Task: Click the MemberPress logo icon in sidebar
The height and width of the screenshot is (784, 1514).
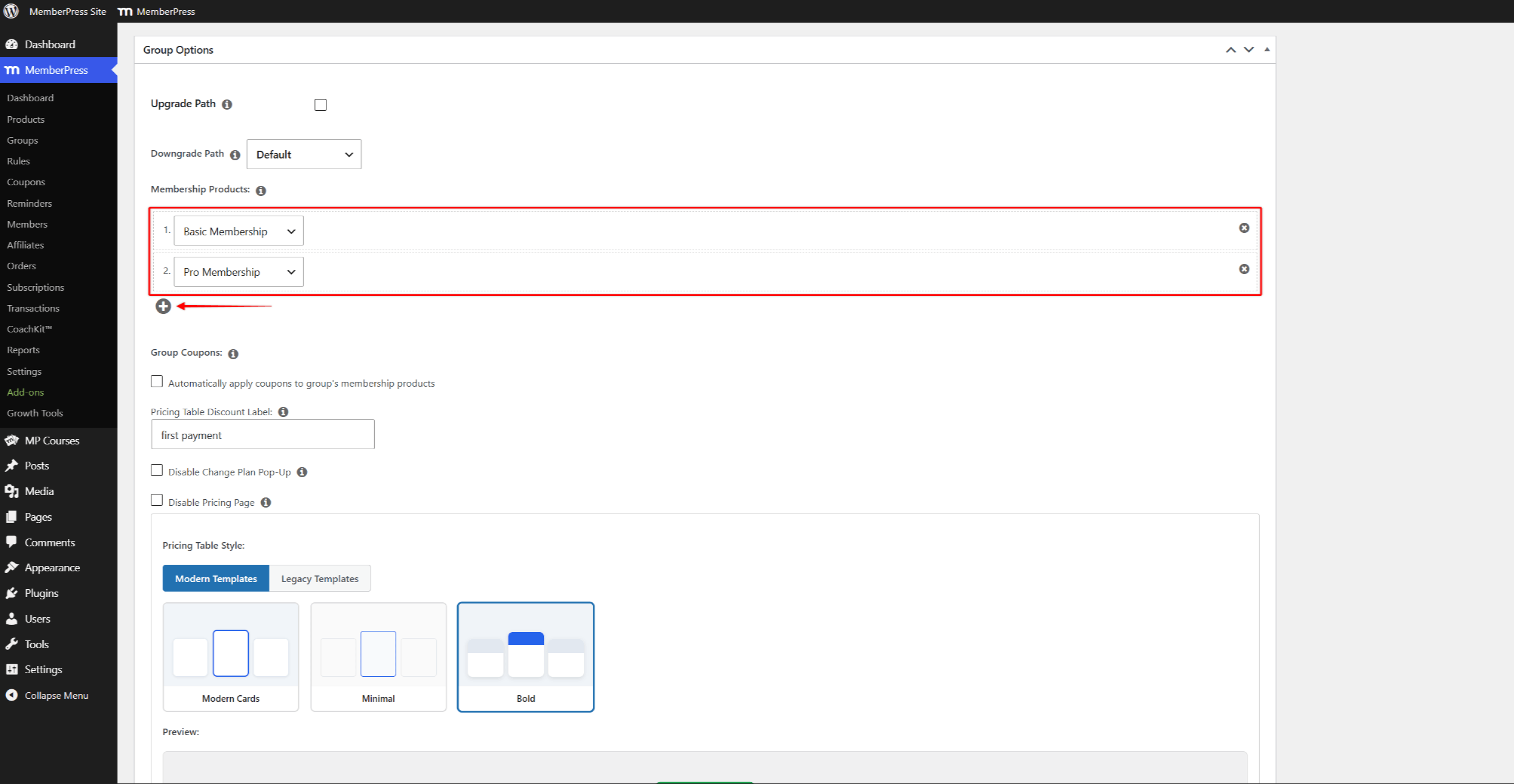Action: (12, 70)
